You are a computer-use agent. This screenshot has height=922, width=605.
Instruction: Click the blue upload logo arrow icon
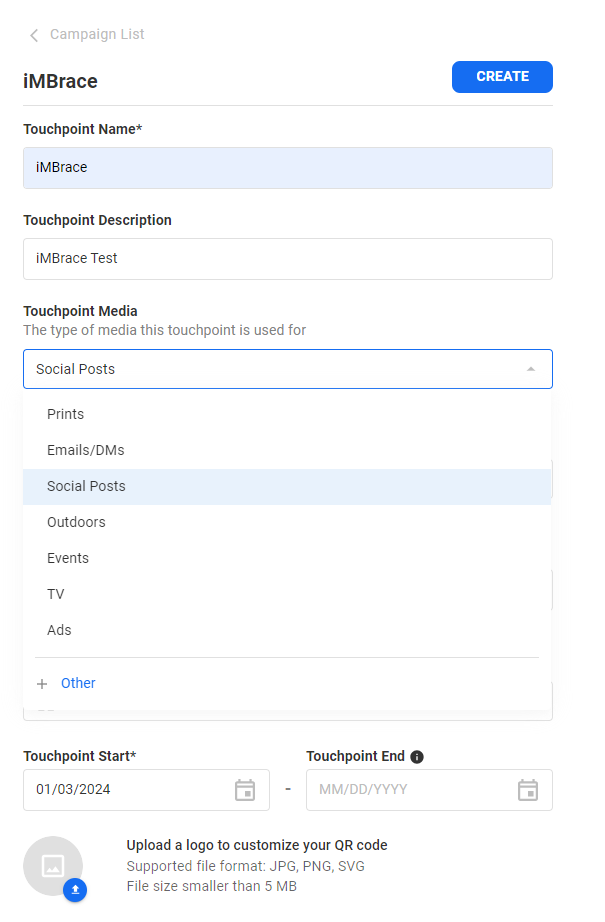point(75,890)
